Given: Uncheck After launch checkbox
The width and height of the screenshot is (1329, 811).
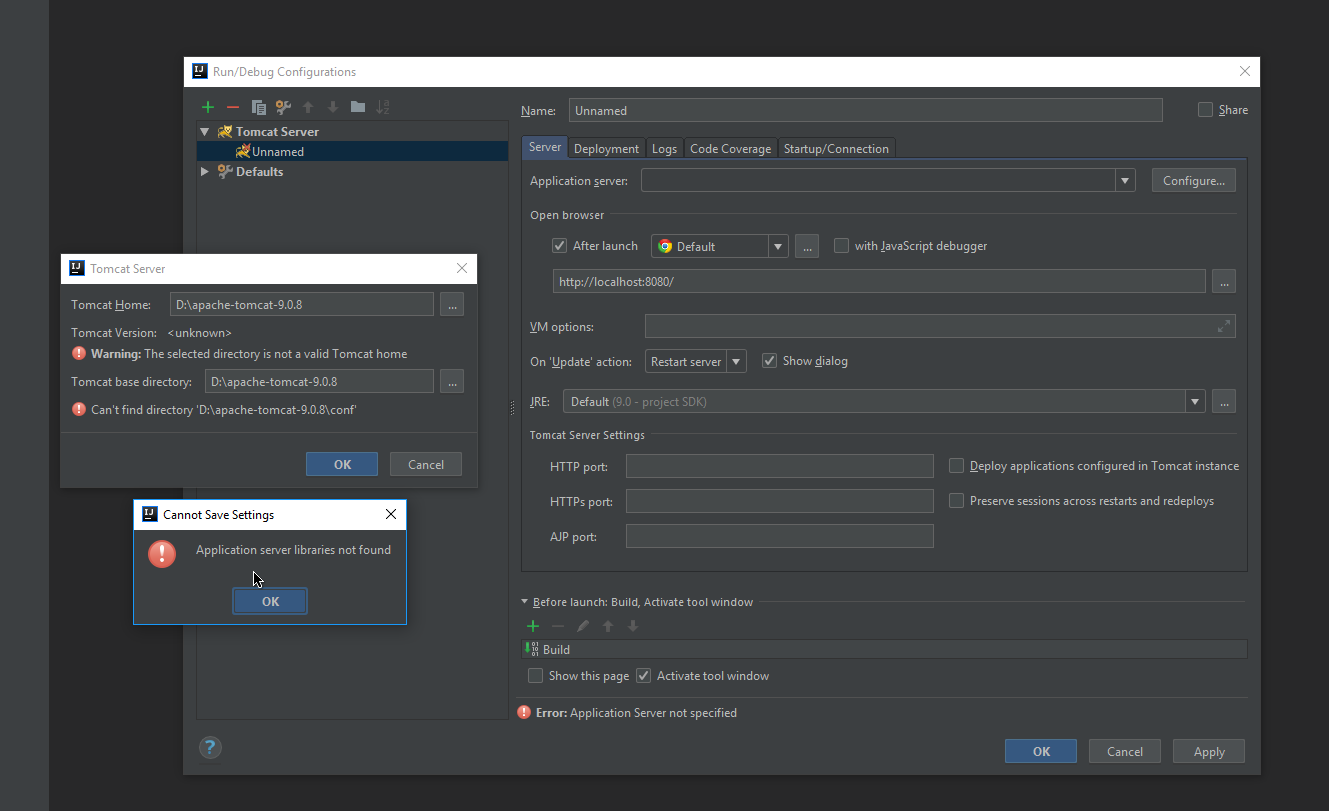Looking at the screenshot, I should tap(560, 246).
